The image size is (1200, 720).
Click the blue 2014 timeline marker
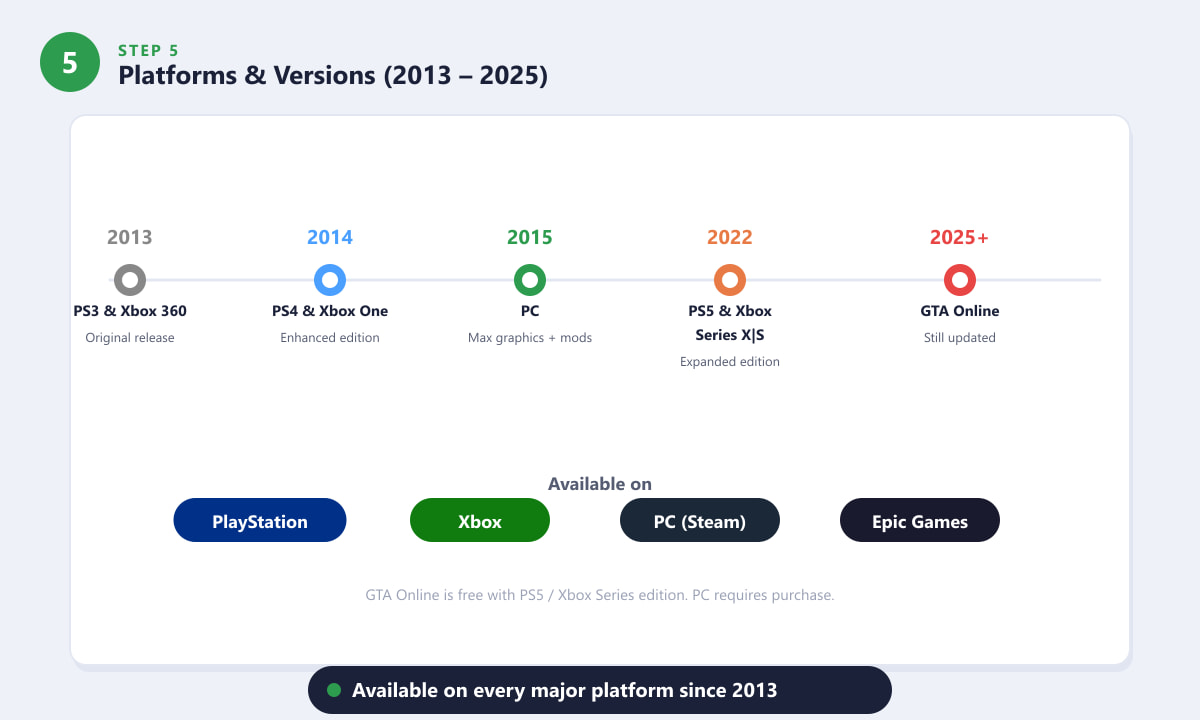coord(330,280)
